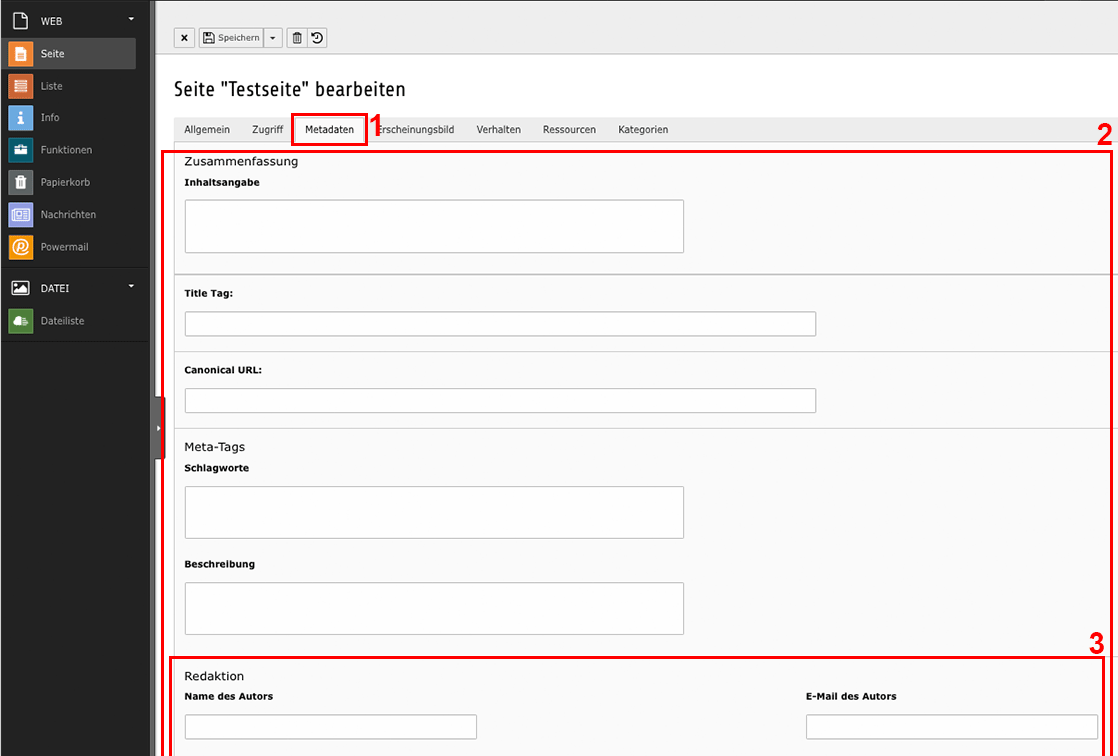Expand the page tree panel handle

(158, 428)
